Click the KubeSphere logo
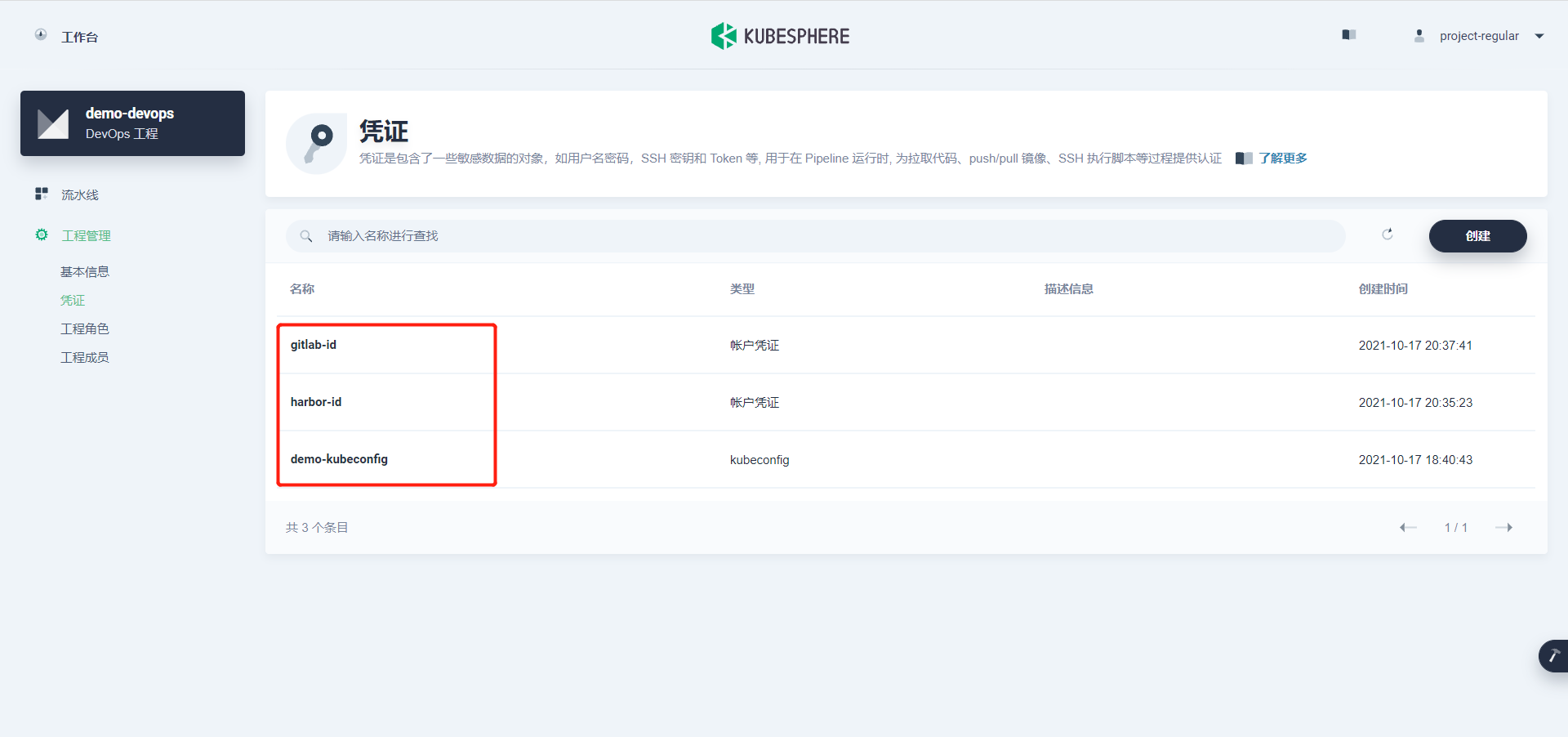This screenshot has width=1568, height=737. pyautogui.click(x=780, y=36)
